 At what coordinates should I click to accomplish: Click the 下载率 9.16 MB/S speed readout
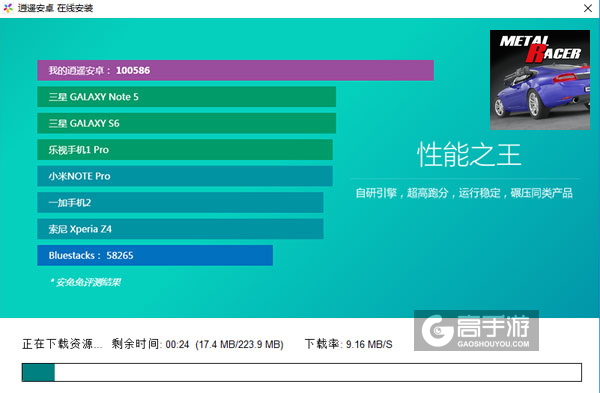point(349,344)
